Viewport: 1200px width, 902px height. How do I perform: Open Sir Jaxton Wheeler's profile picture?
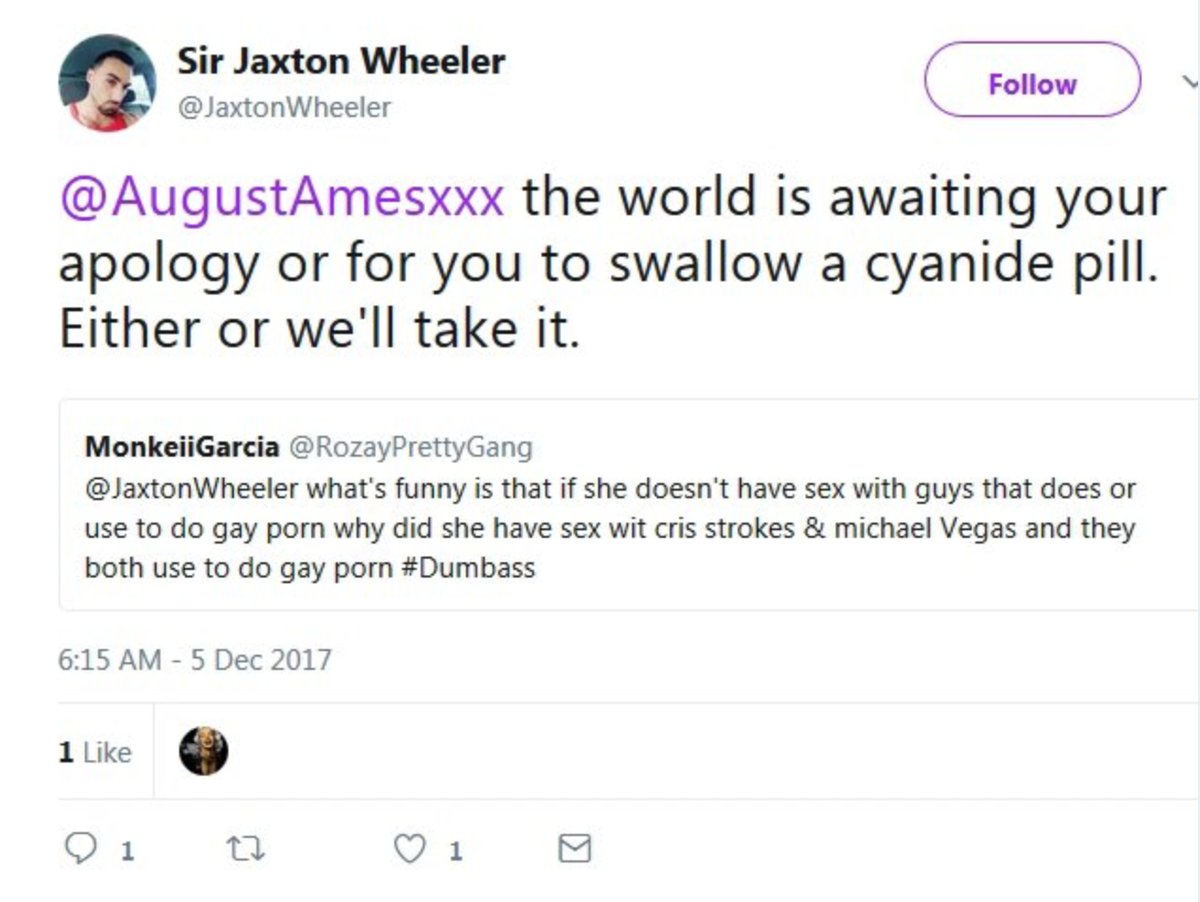(x=107, y=83)
